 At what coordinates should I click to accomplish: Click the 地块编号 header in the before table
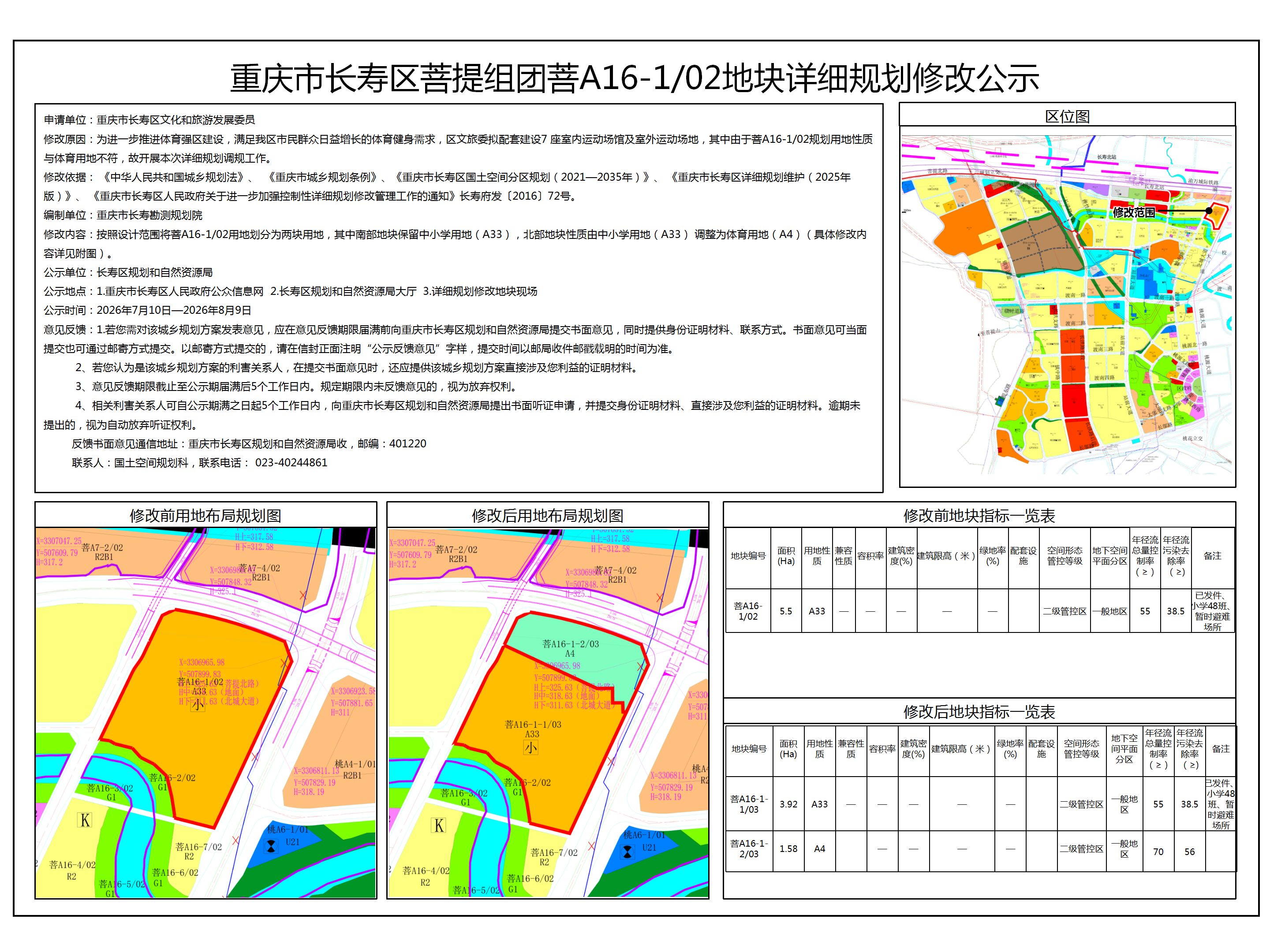tap(748, 555)
